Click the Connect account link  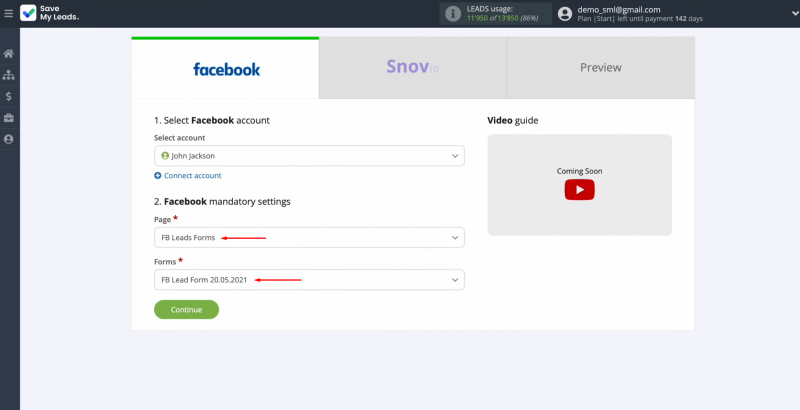[x=192, y=176]
